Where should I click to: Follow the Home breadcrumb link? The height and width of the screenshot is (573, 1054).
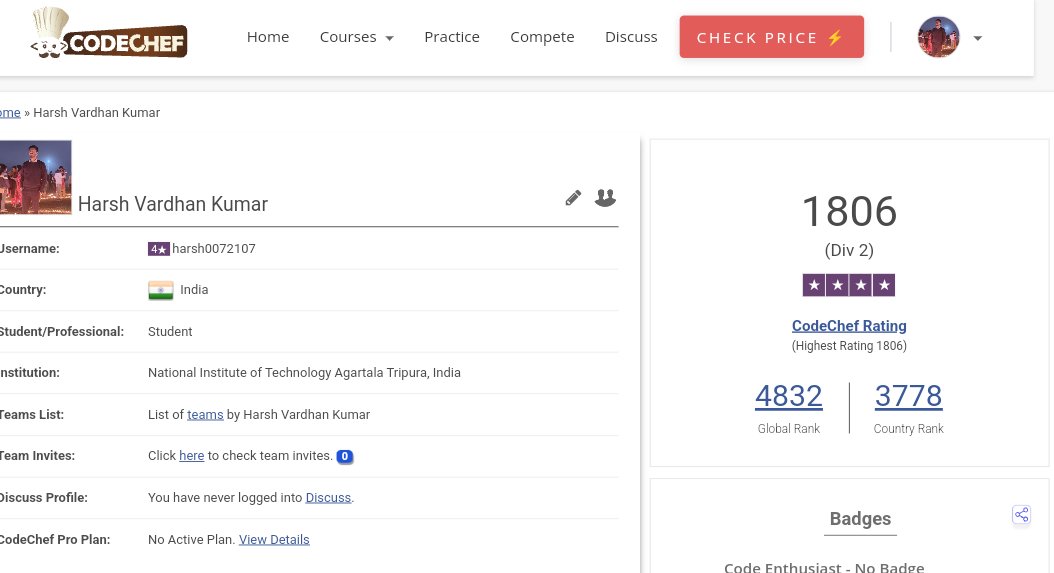9,112
